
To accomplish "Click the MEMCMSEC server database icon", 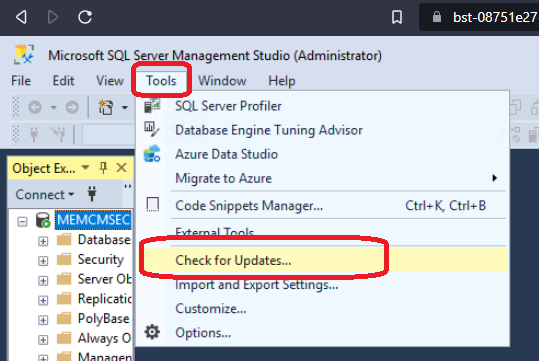I will click(43, 220).
